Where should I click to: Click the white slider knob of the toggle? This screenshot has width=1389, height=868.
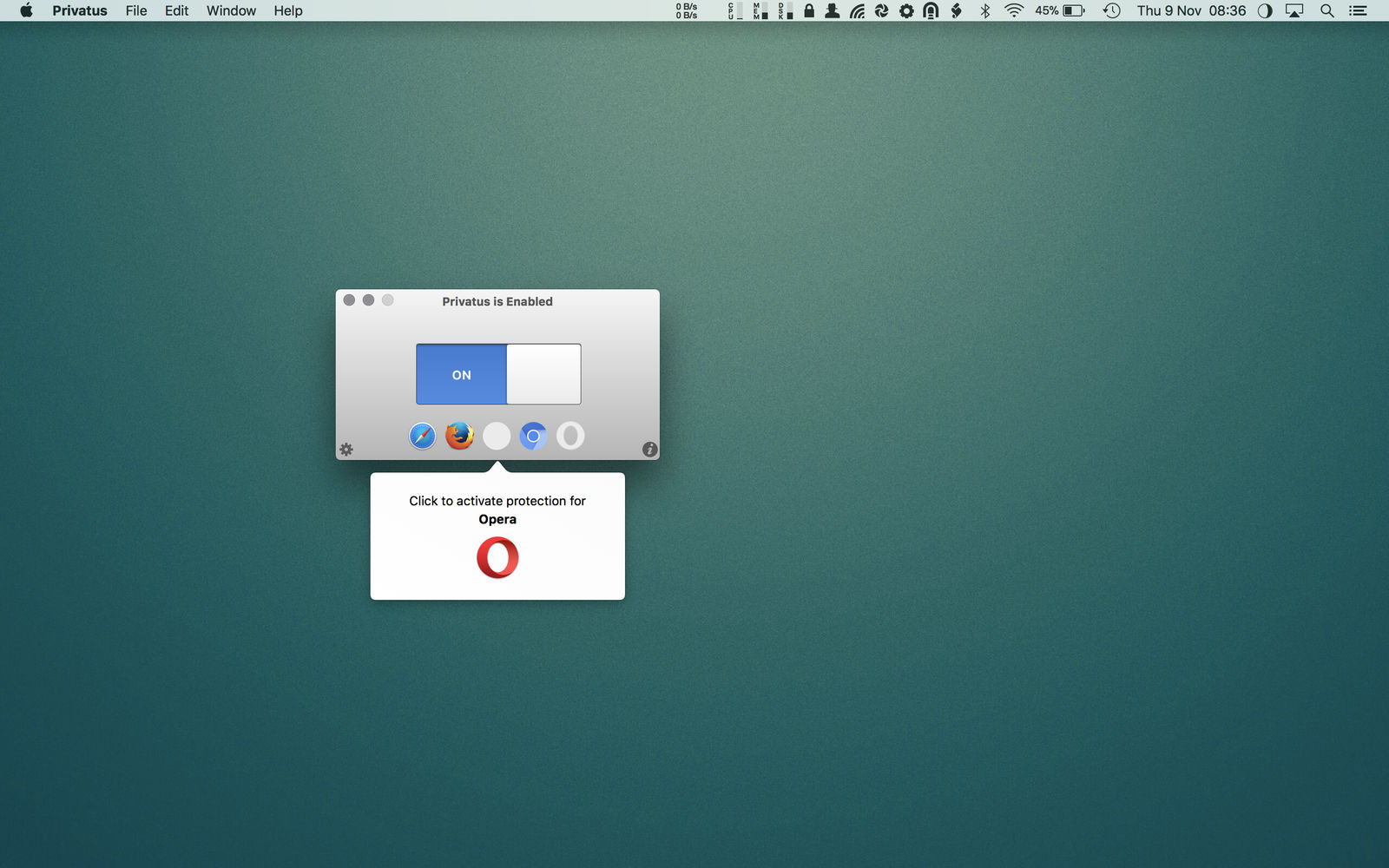pyautogui.click(x=543, y=374)
